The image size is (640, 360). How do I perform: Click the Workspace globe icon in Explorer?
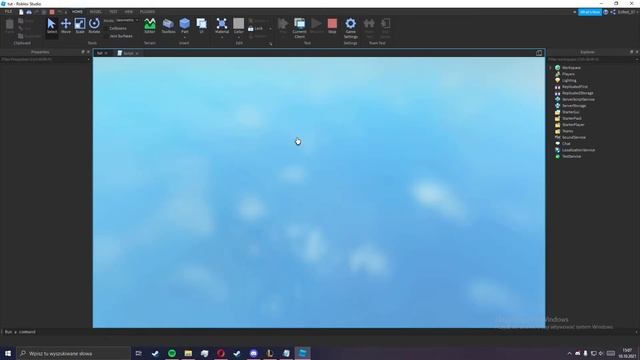558,68
